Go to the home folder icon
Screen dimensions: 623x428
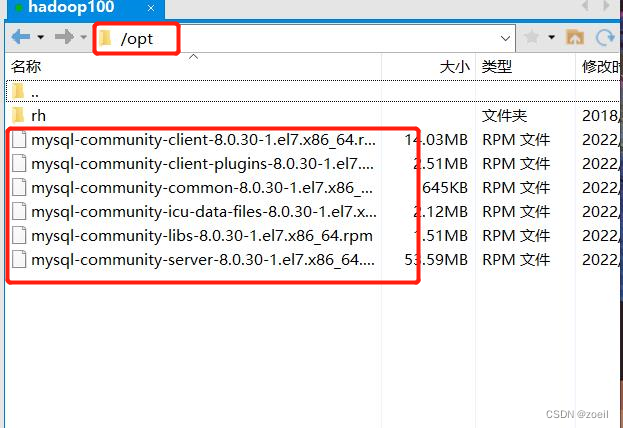(575, 37)
